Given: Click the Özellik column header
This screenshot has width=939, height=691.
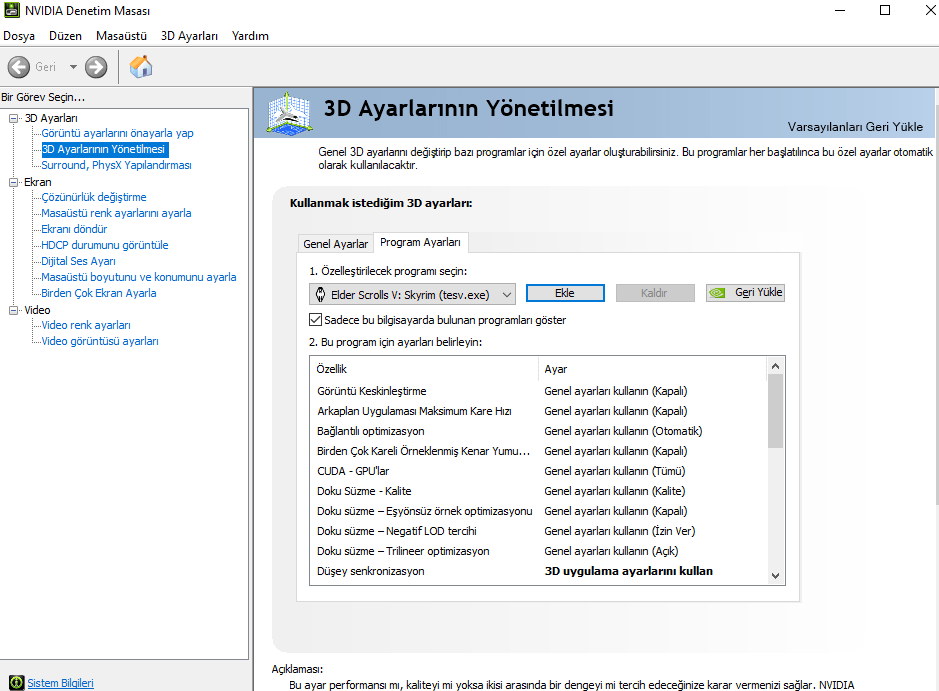Looking at the screenshot, I should [x=425, y=369].
